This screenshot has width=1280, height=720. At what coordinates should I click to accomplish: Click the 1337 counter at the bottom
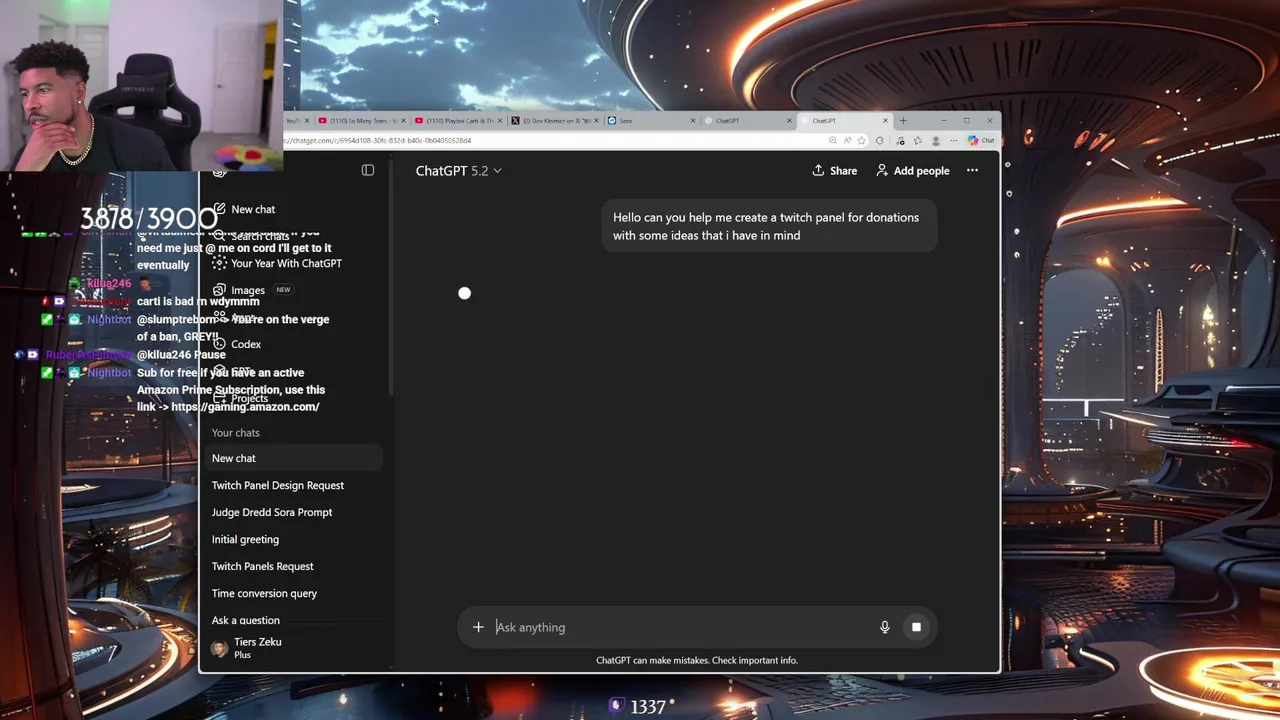tap(640, 707)
